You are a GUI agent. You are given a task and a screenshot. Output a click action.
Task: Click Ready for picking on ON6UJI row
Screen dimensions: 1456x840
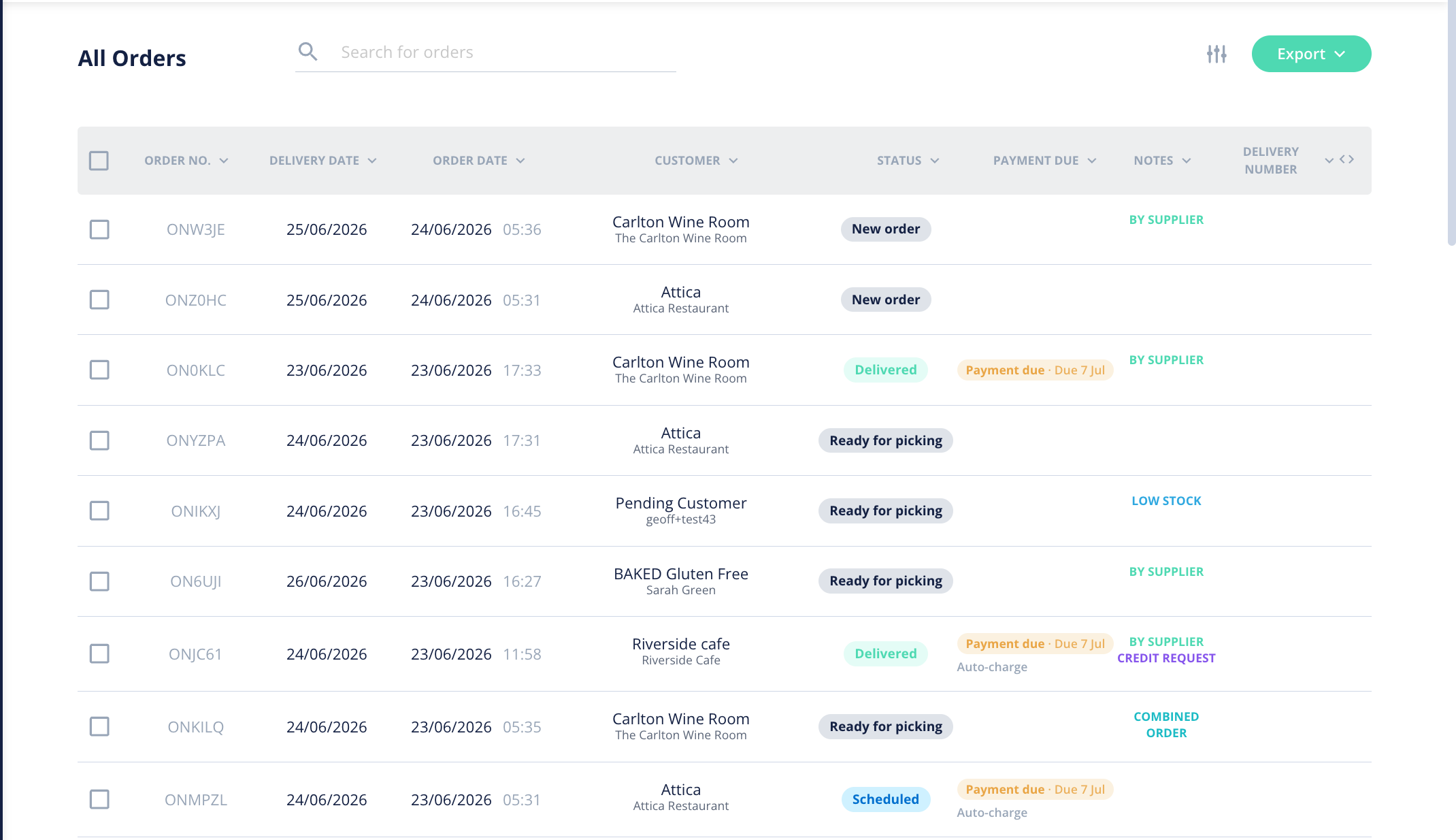[x=886, y=581]
